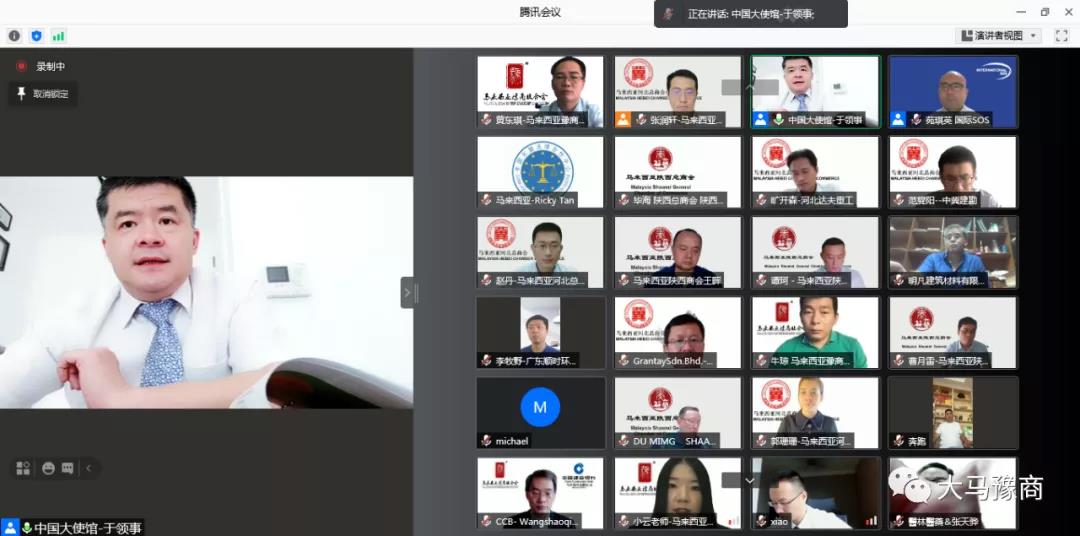Click the red recording indicator dot
The height and width of the screenshot is (536, 1080).
pyautogui.click(x=21, y=67)
